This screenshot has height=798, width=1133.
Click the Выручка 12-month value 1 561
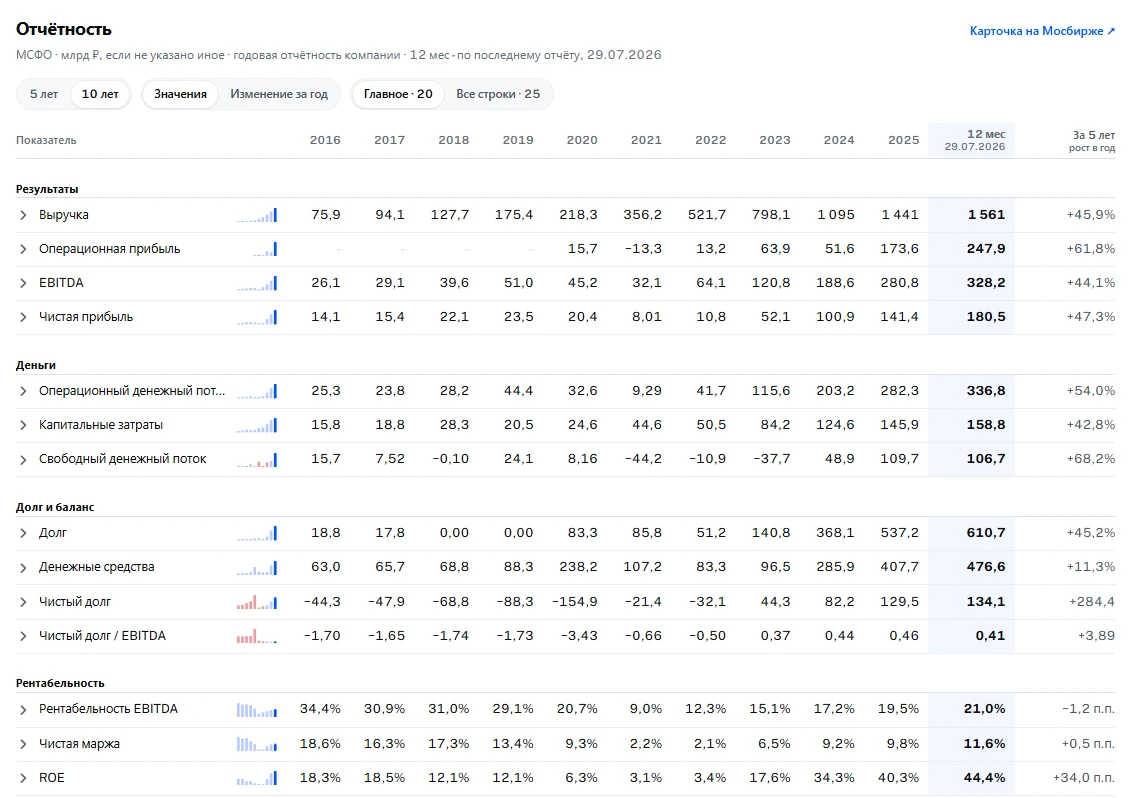tap(986, 215)
